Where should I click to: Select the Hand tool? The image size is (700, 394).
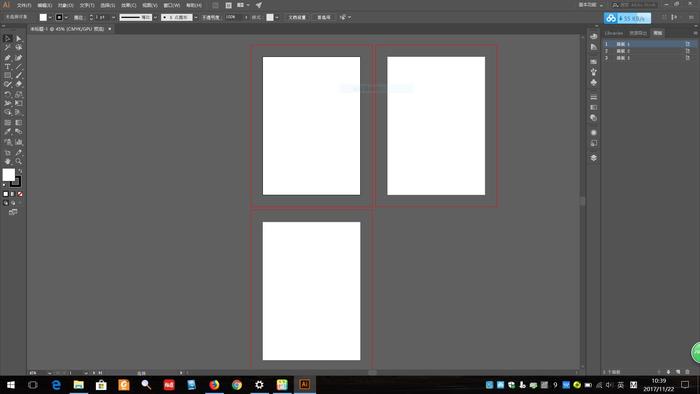8,161
